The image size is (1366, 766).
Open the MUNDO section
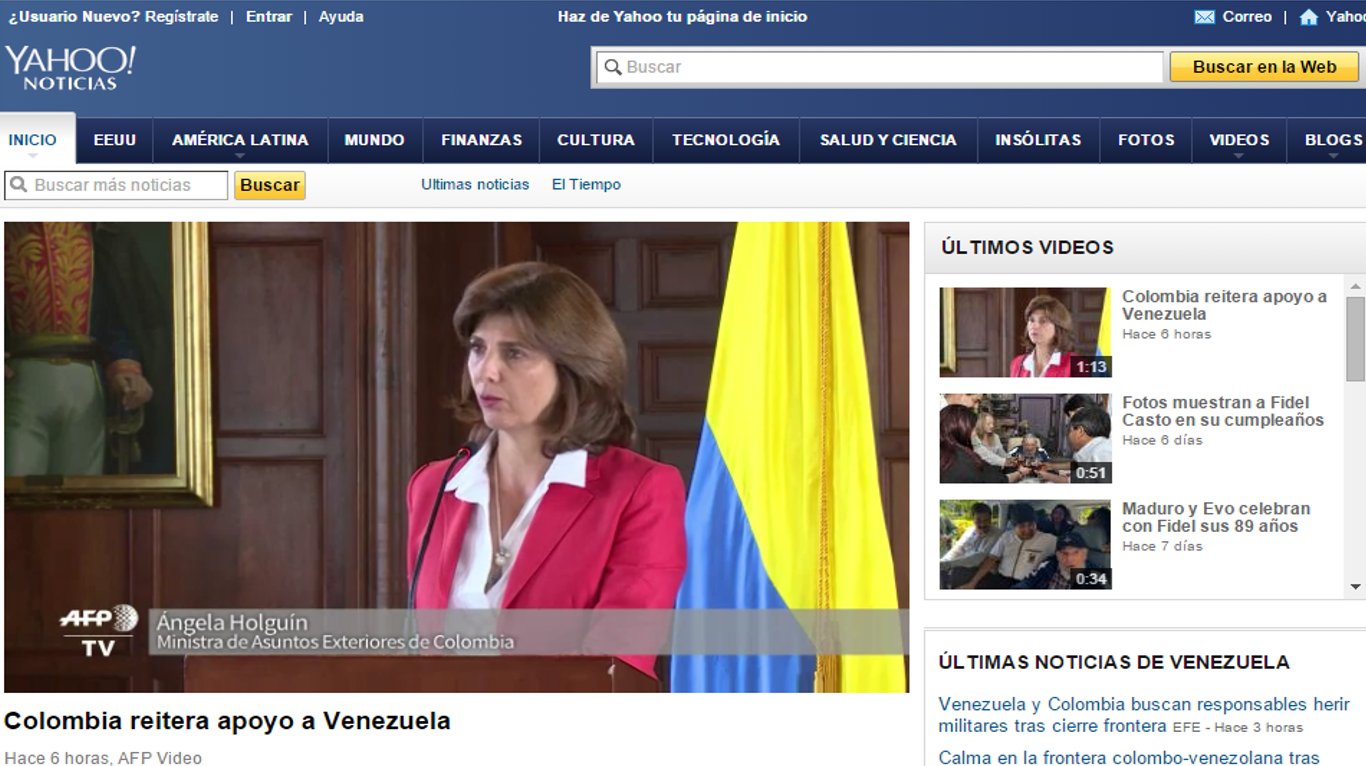[375, 140]
